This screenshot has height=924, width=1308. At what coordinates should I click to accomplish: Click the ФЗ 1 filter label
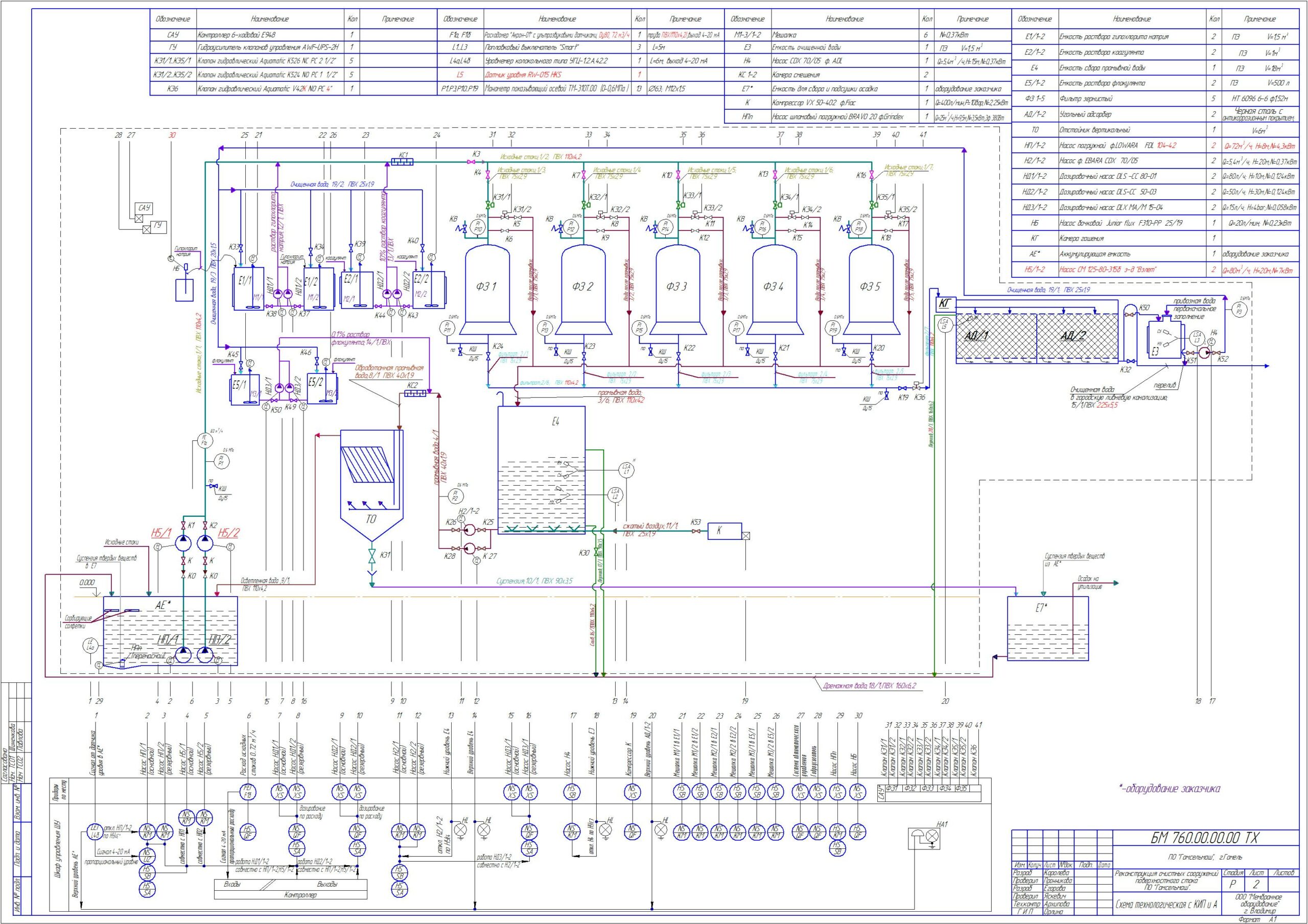(x=486, y=287)
